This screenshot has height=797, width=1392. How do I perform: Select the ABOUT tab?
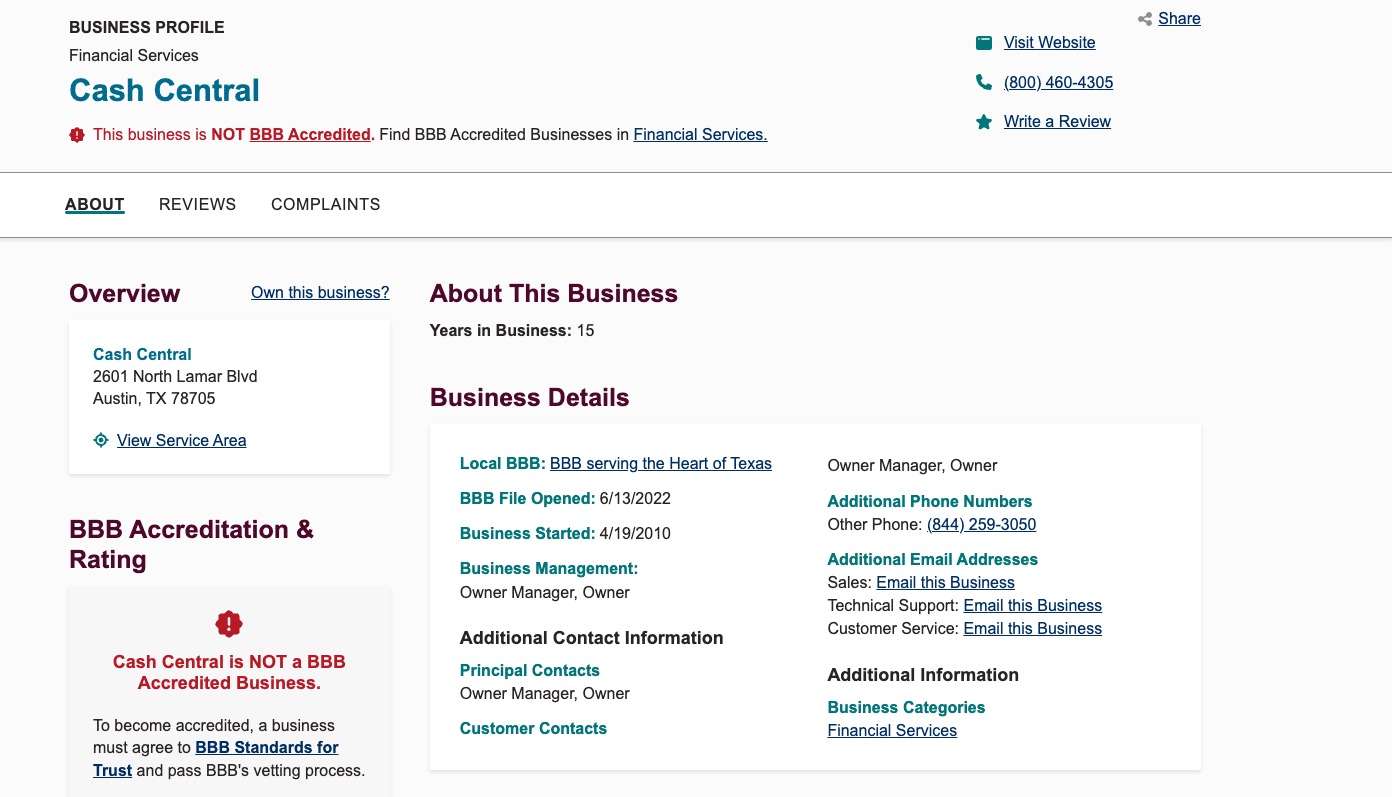click(x=94, y=204)
